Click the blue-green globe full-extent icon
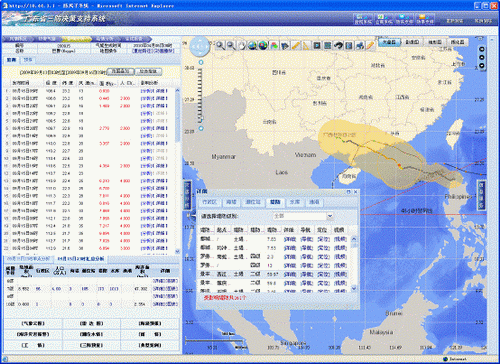Image resolution: width=500 pixels, height=364 pixels. (252, 45)
